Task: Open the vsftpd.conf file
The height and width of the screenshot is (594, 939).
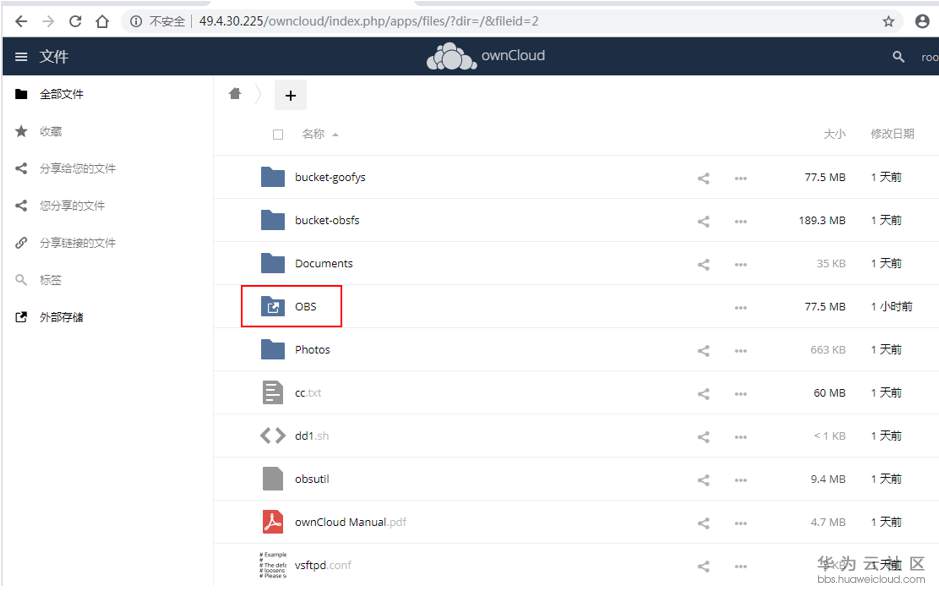Action: click(x=323, y=565)
